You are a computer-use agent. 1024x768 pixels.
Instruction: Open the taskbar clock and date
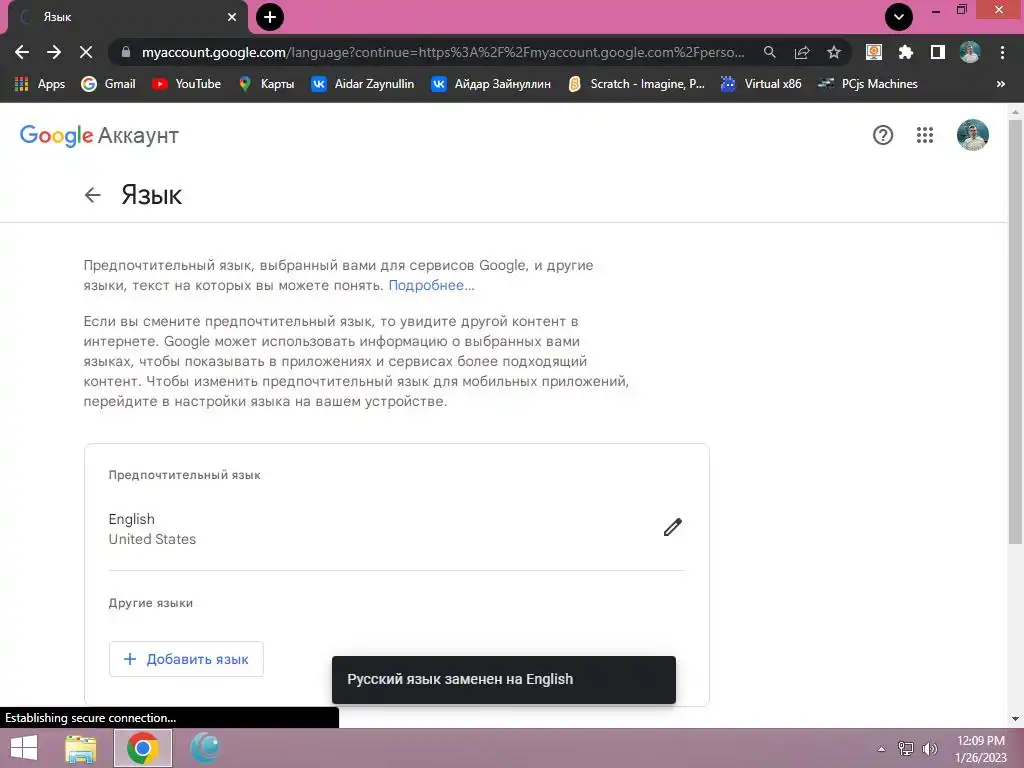[980, 749]
